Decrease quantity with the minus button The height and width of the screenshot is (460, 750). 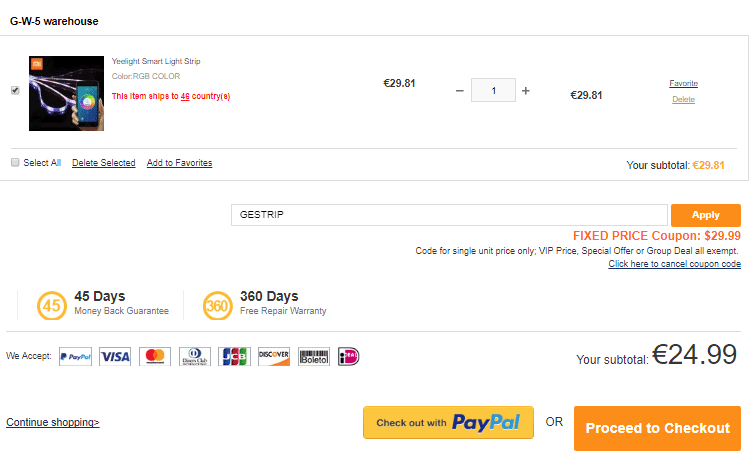[459, 90]
